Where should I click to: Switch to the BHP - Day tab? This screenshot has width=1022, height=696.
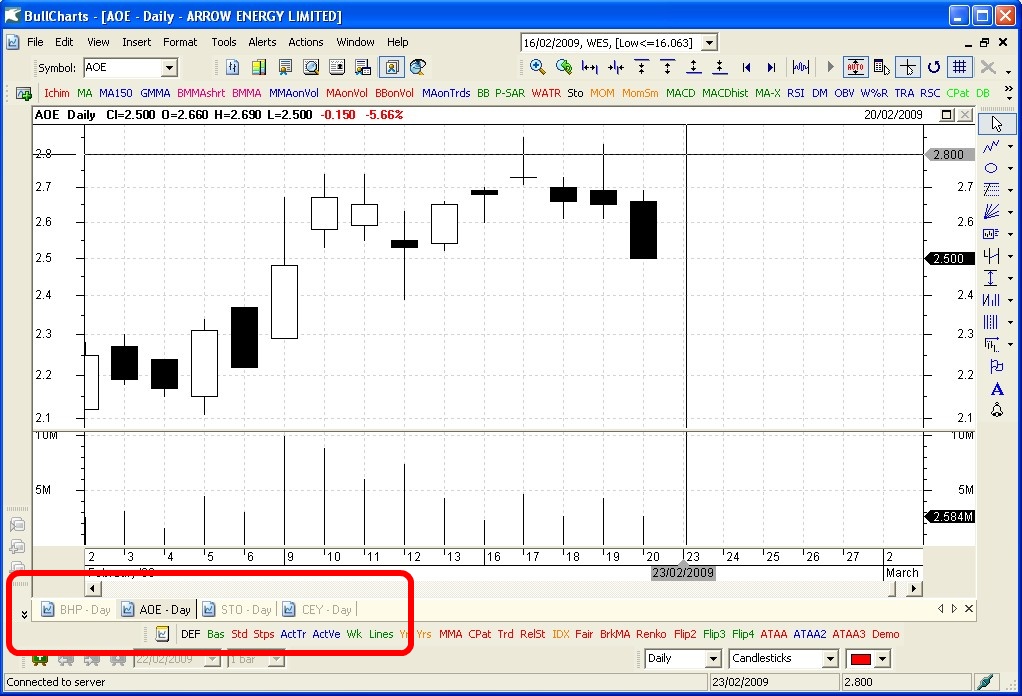click(x=76, y=610)
